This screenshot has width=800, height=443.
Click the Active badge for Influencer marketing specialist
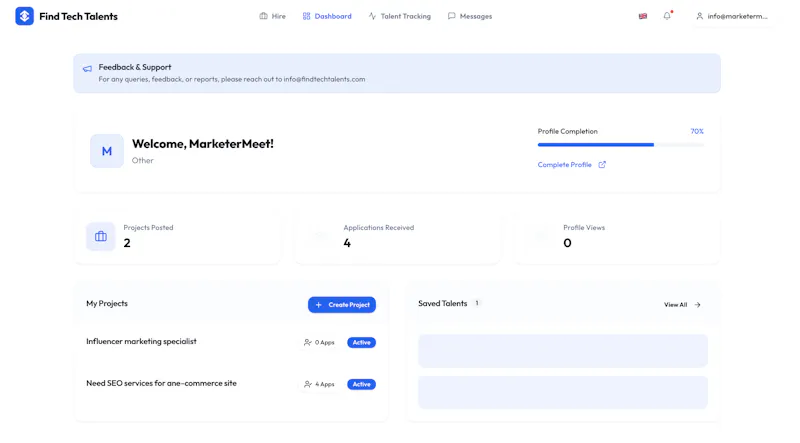(361, 342)
